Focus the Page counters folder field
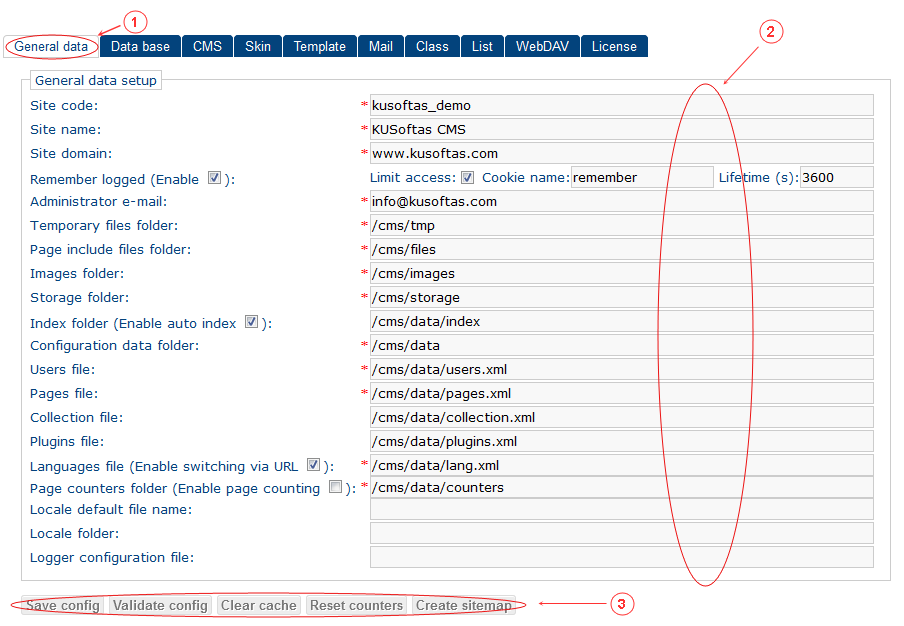This screenshot has width=904, height=626. click(x=622, y=488)
